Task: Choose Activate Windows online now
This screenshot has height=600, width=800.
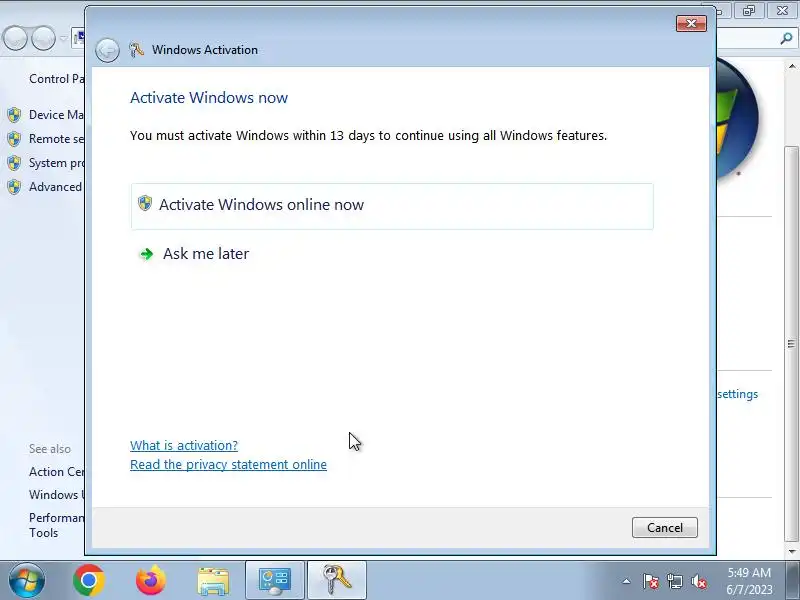Action: click(392, 206)
